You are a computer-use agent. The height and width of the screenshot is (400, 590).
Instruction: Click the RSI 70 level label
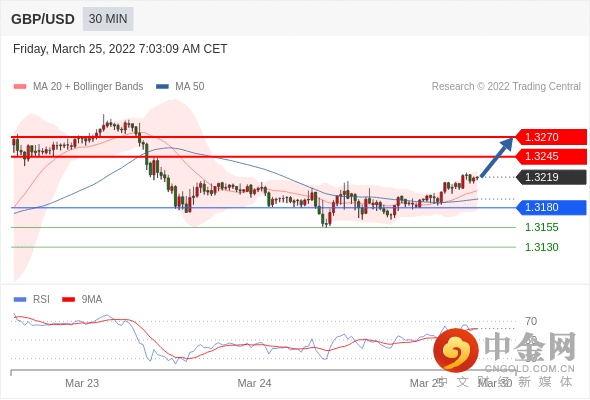[x=531, y=321]
